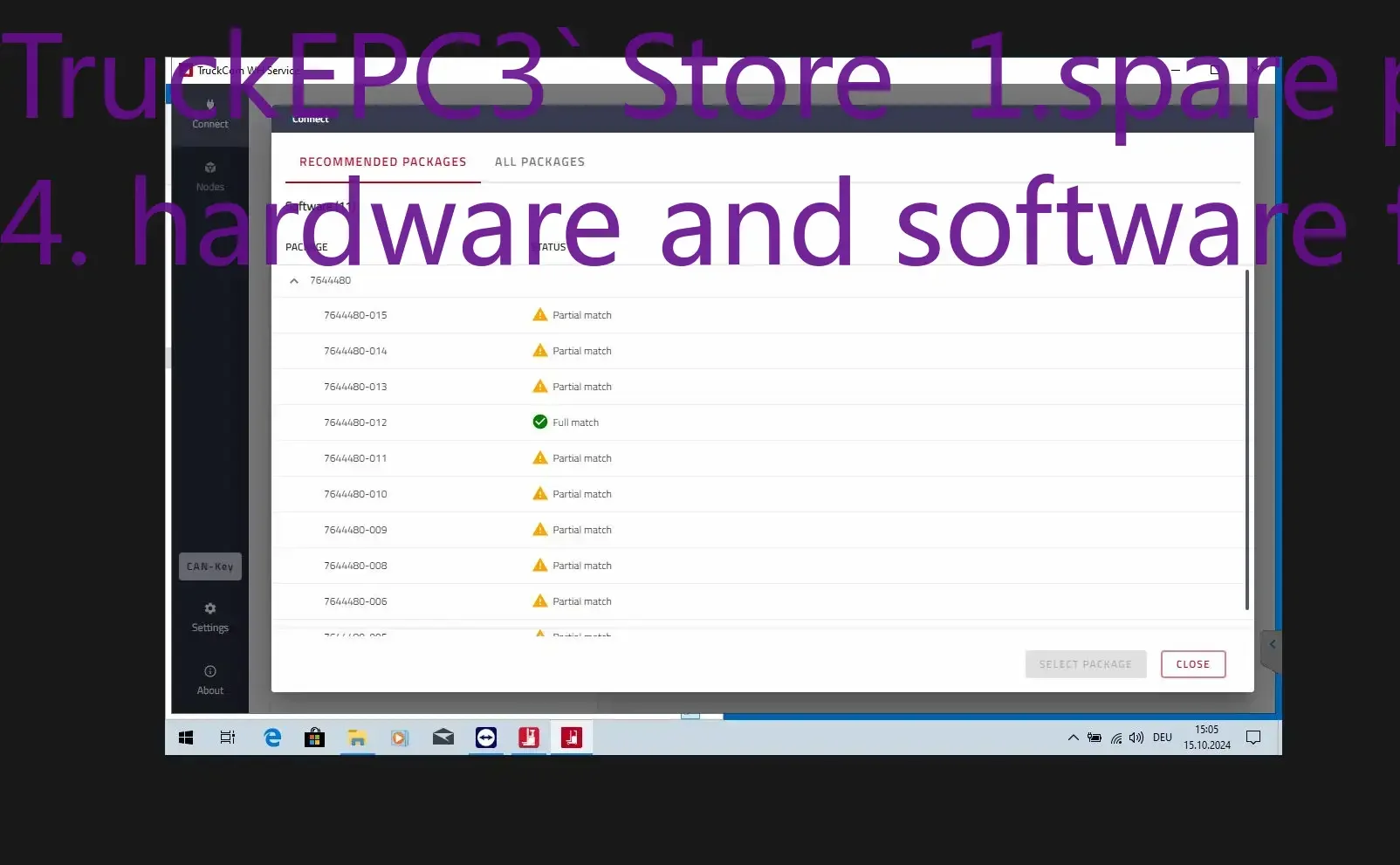Select package row 7644480-011
This screenshot has width=1400, height=865.
point(758,458)
